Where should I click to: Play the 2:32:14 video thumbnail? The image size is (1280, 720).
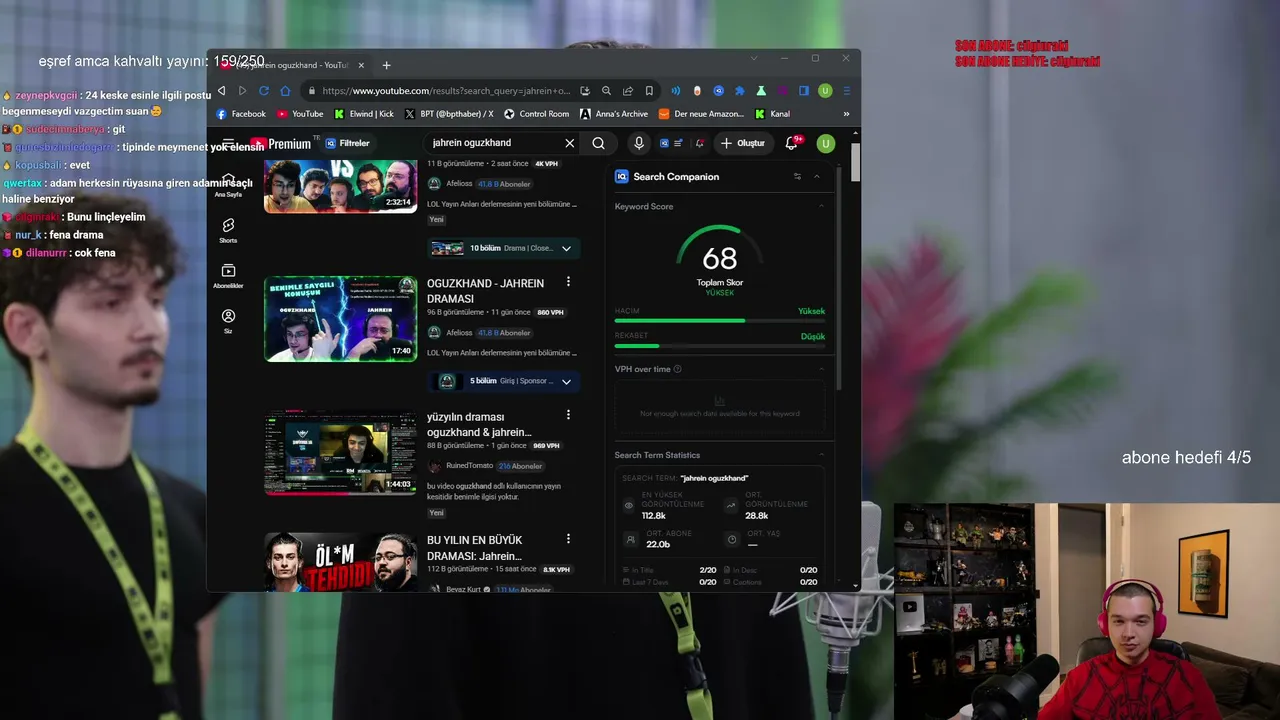(340, 185)
